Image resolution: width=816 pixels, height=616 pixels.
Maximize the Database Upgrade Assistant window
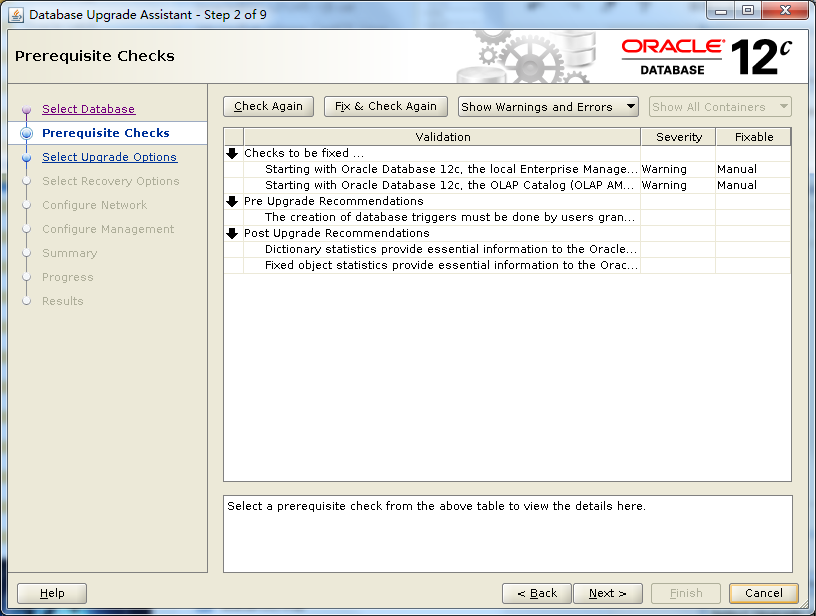[748, 11]
